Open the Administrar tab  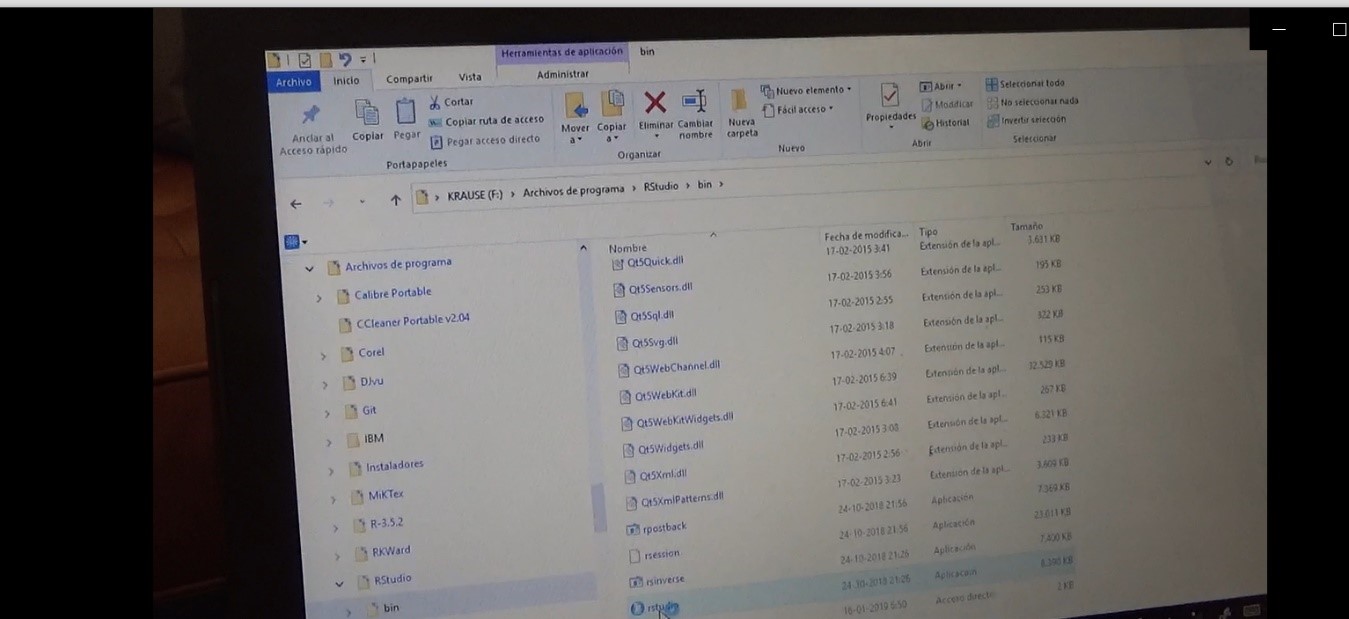[563, 74]
